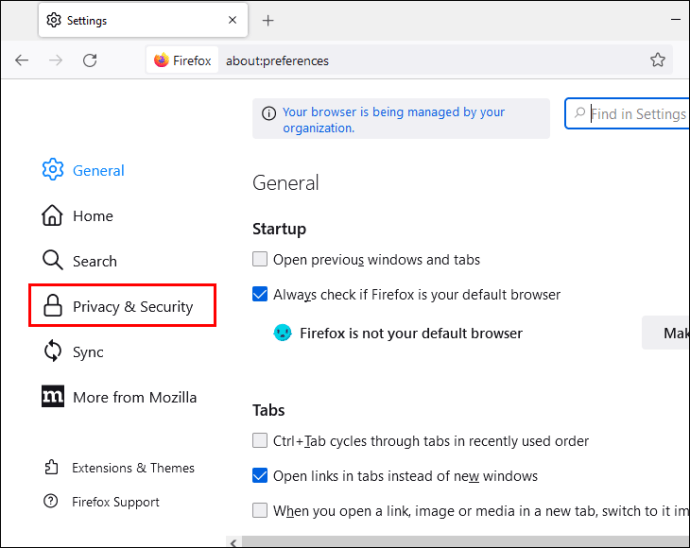Click the Firefox is not your default browser text

pyautogui.click(x=411, y=334)
